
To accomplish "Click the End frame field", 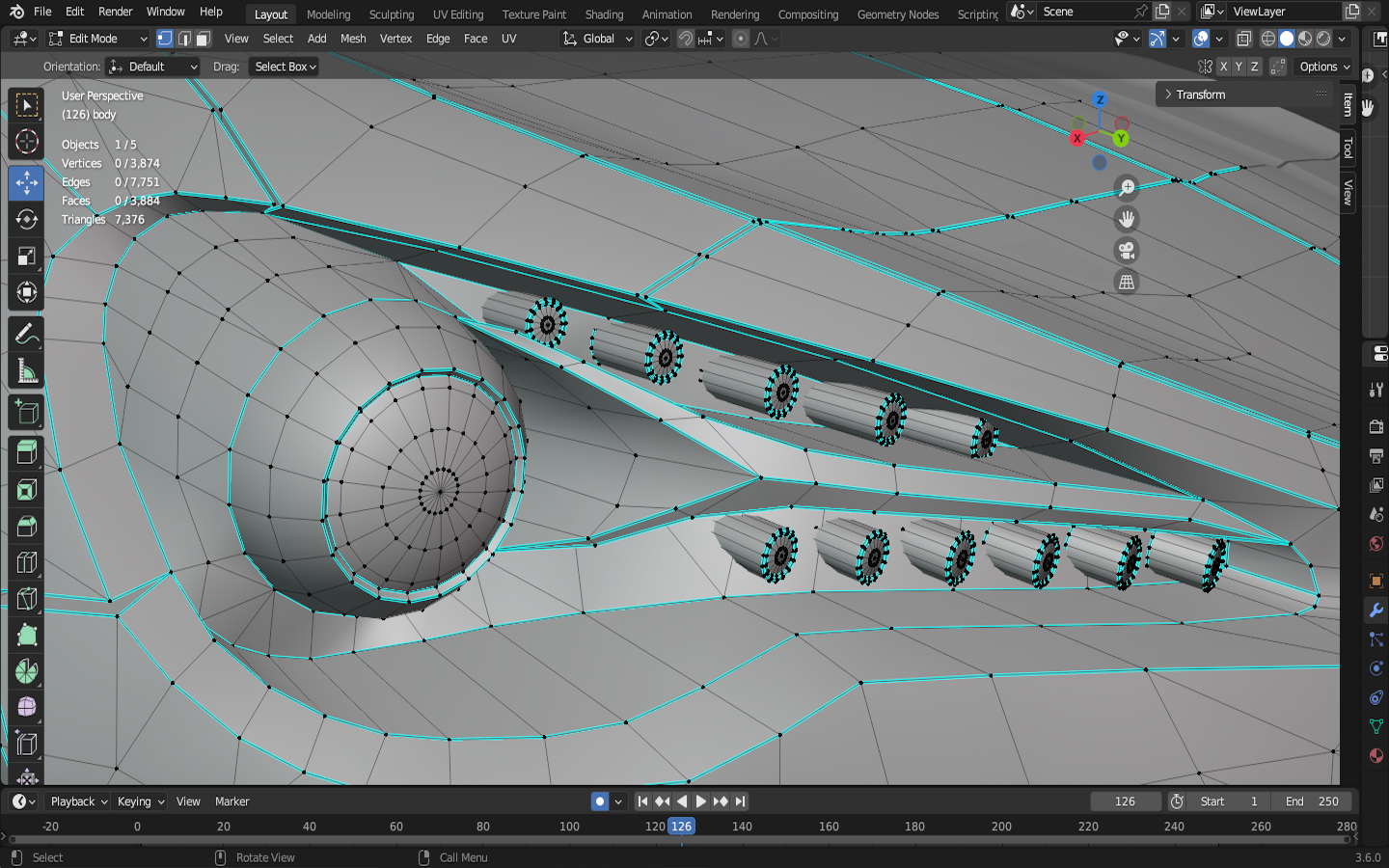I will (1312, 801).
